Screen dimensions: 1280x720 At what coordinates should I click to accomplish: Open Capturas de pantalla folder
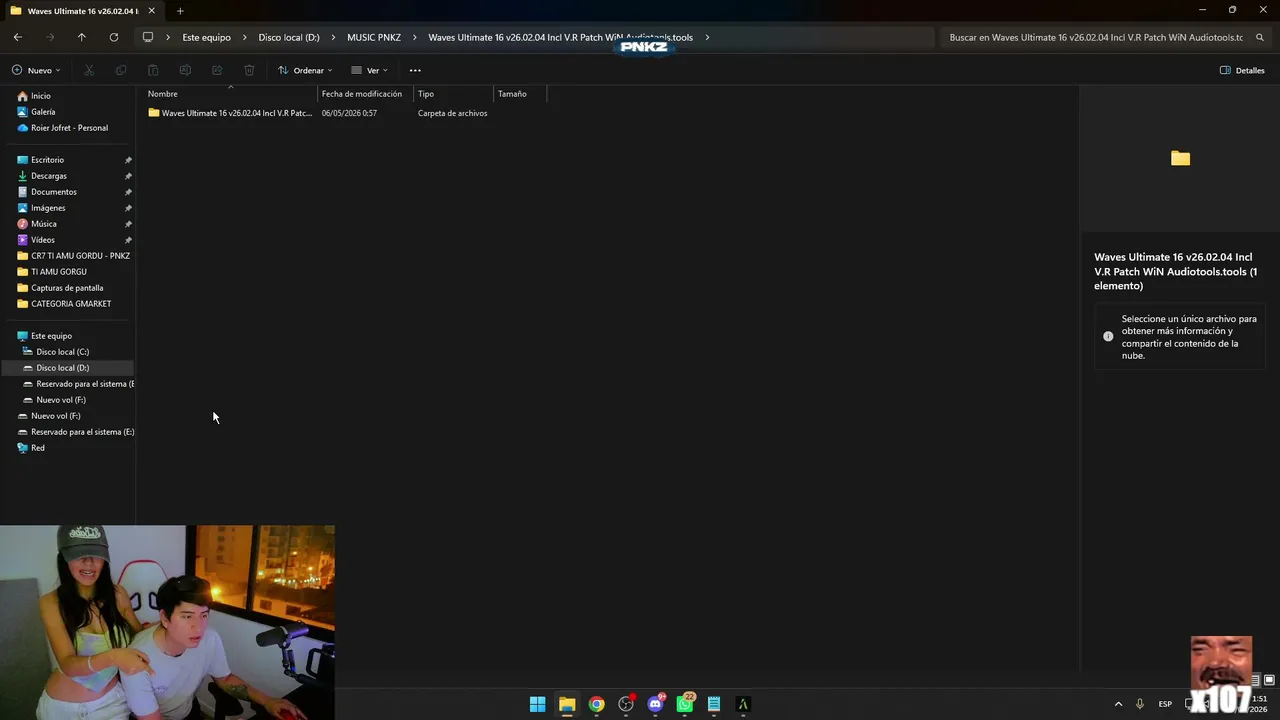pos(68,288)
